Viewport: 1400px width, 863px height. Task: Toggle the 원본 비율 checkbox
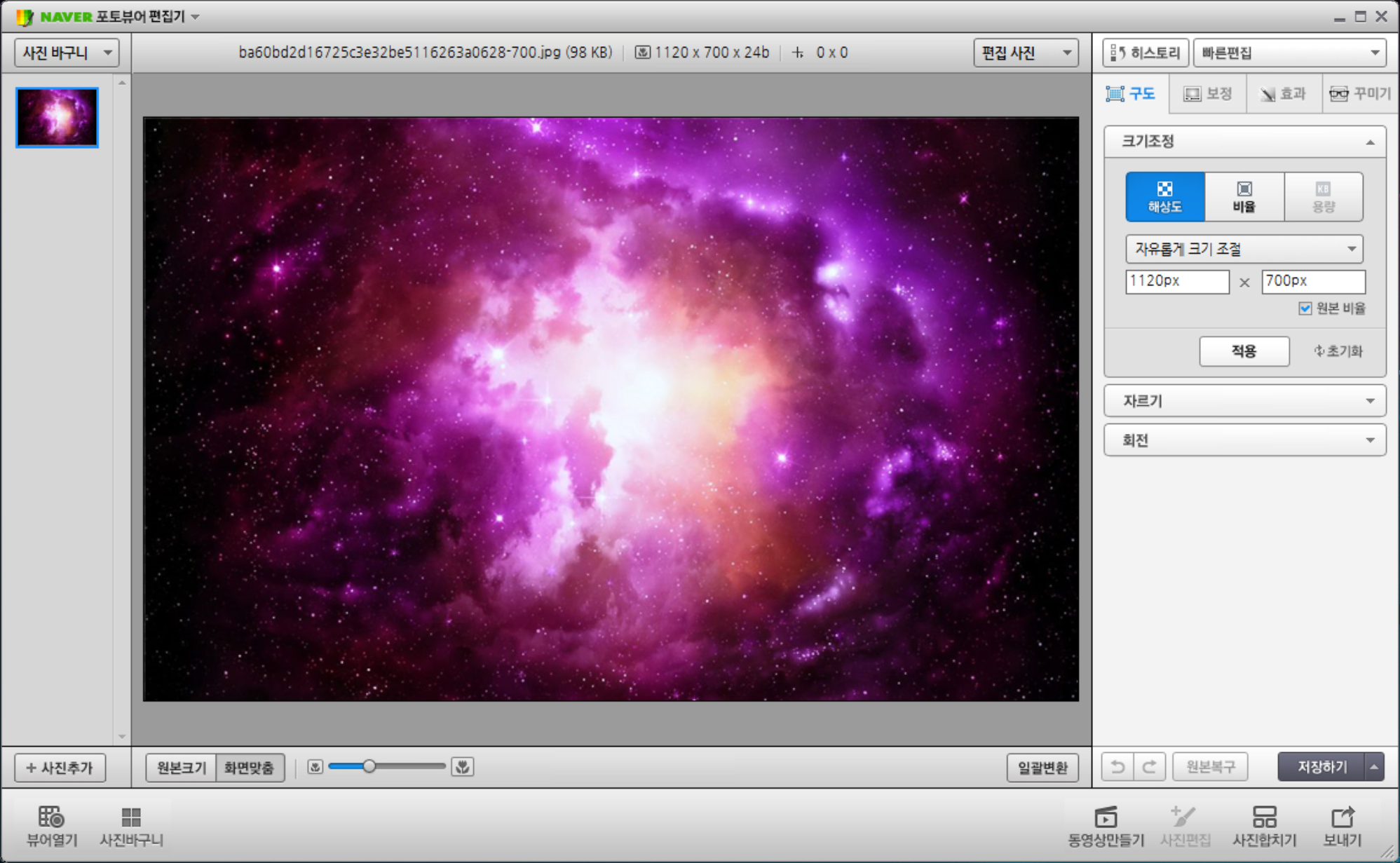[x=1305, y=308]
